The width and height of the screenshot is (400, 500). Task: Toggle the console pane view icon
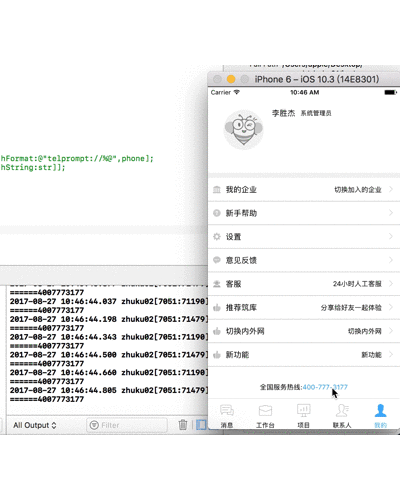pyautogui.click(x=201, y=425)
